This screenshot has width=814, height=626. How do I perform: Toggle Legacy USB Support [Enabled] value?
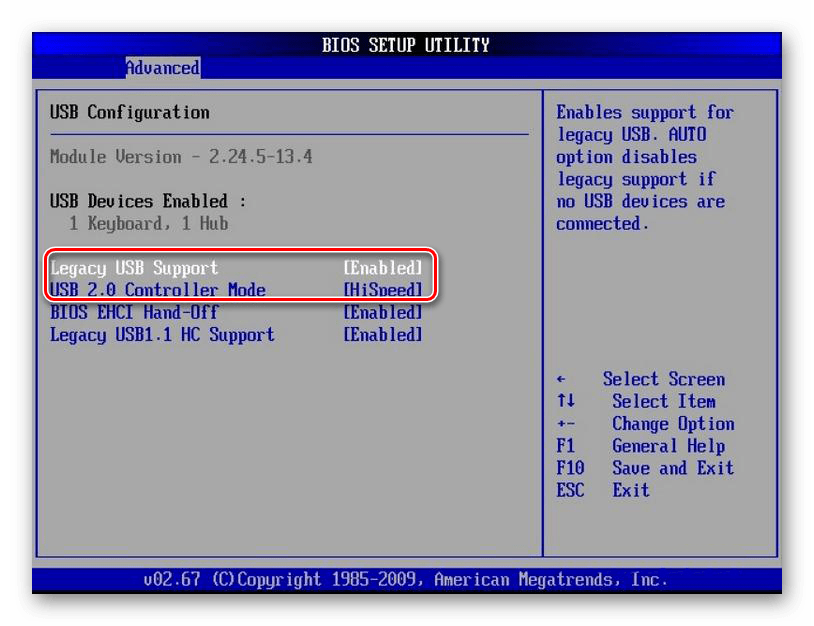tap(382, 268)
